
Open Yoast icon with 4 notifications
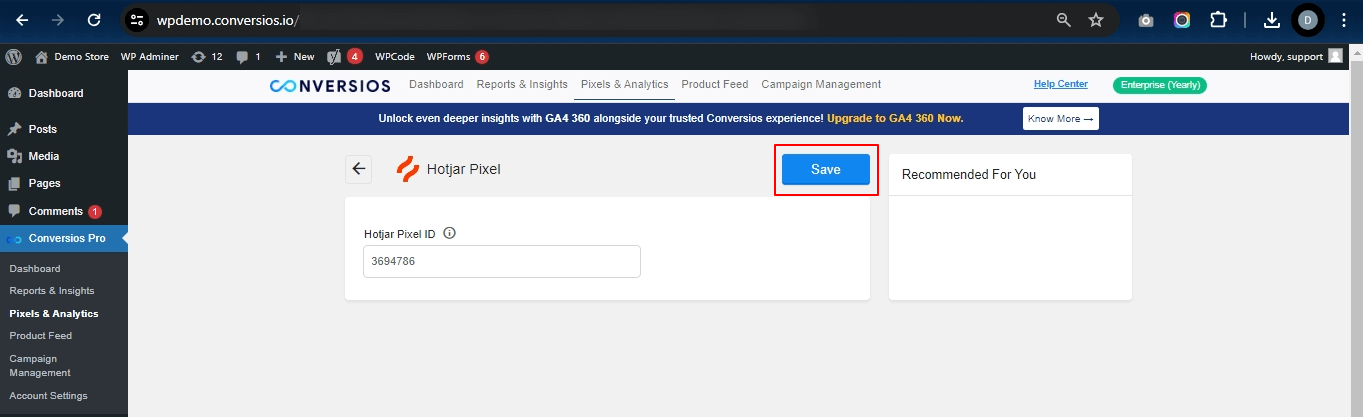[x=345, y=57]
